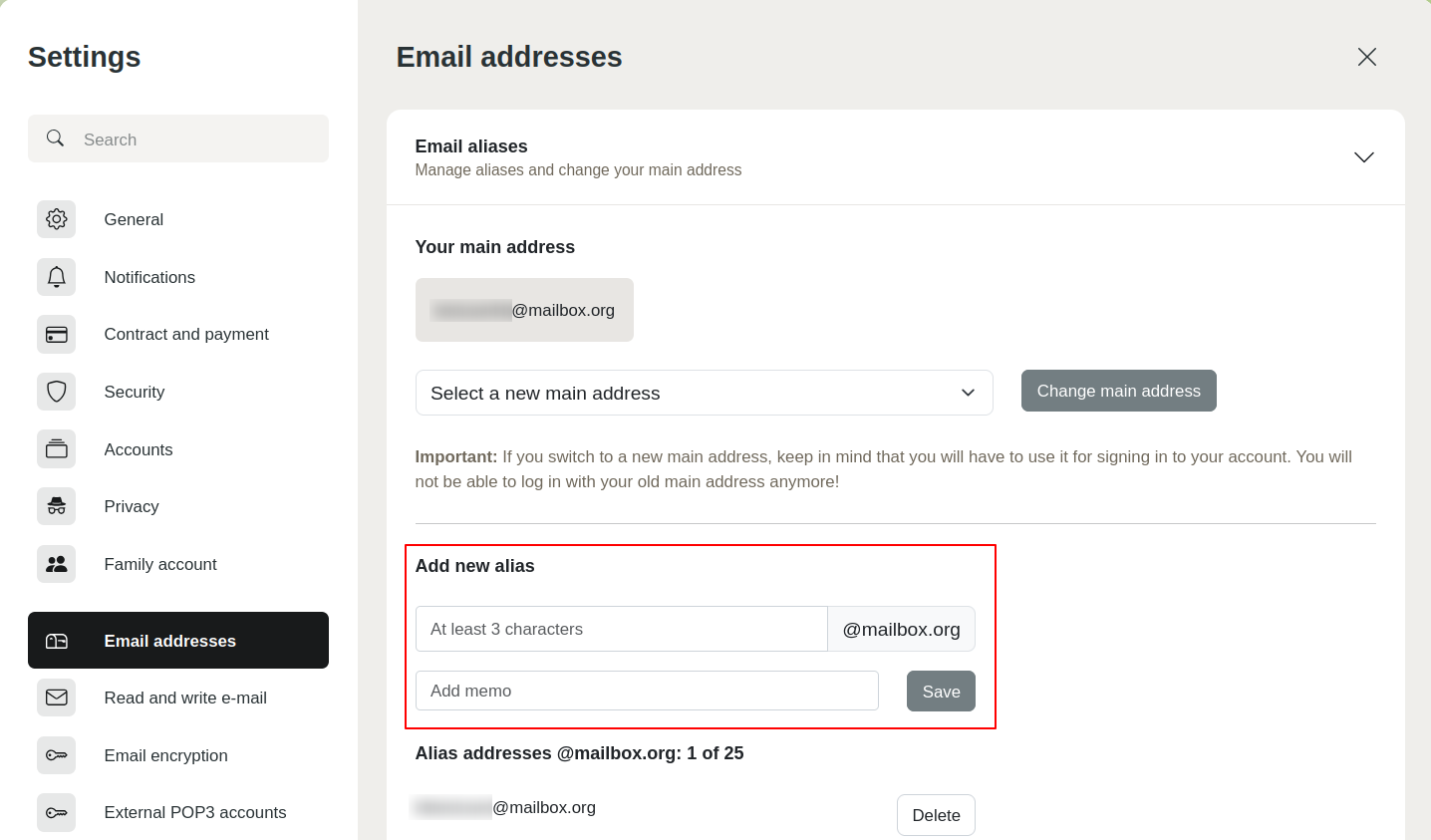Open Notifications via the bell icon

coord(57,277)
